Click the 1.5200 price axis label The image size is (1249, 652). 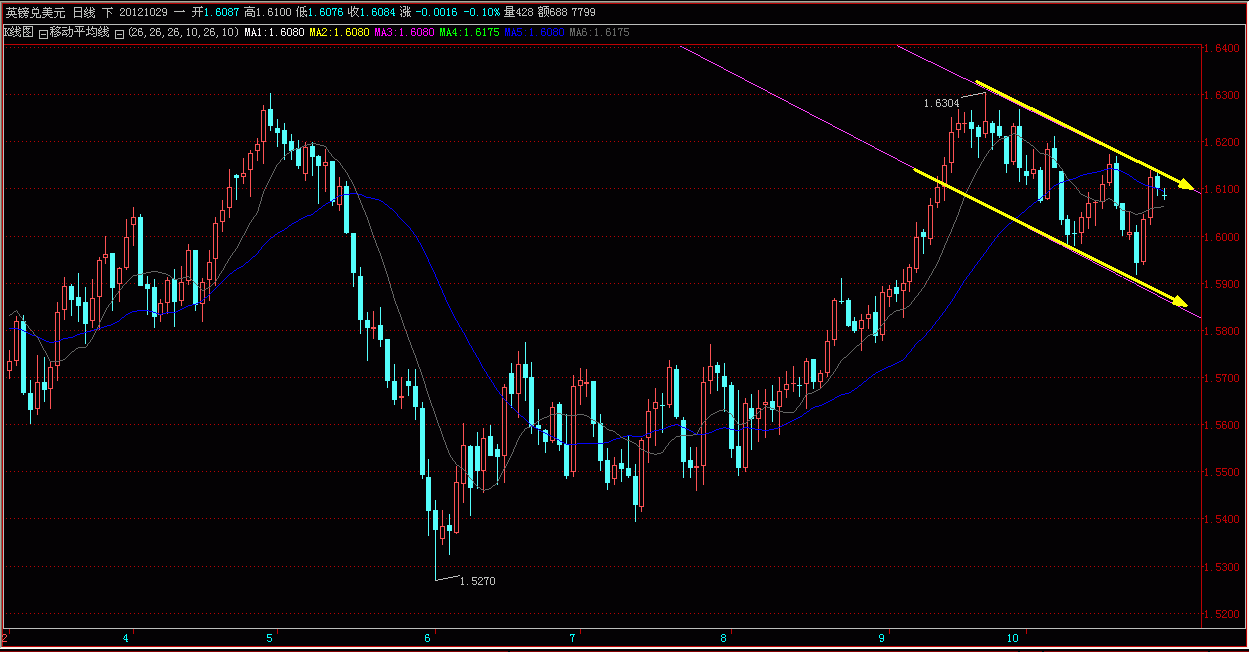tap(1221, 614)
